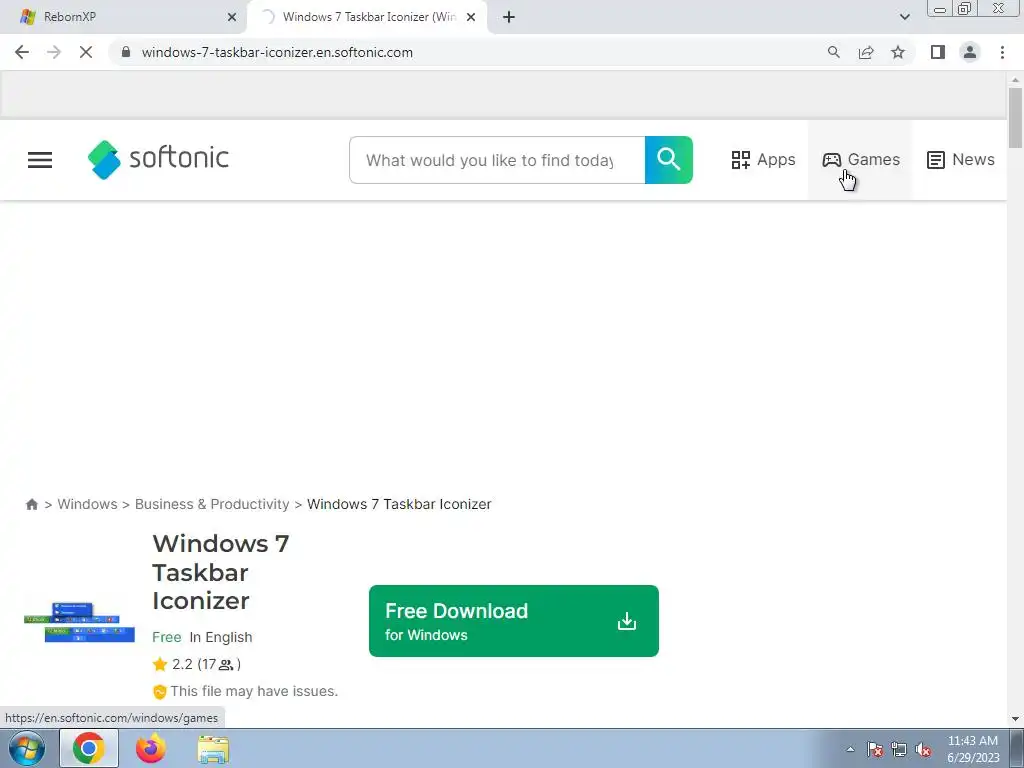The image size is (1024, 768).
Task: Click the Action Center flag icon
Action: point(875,750)
